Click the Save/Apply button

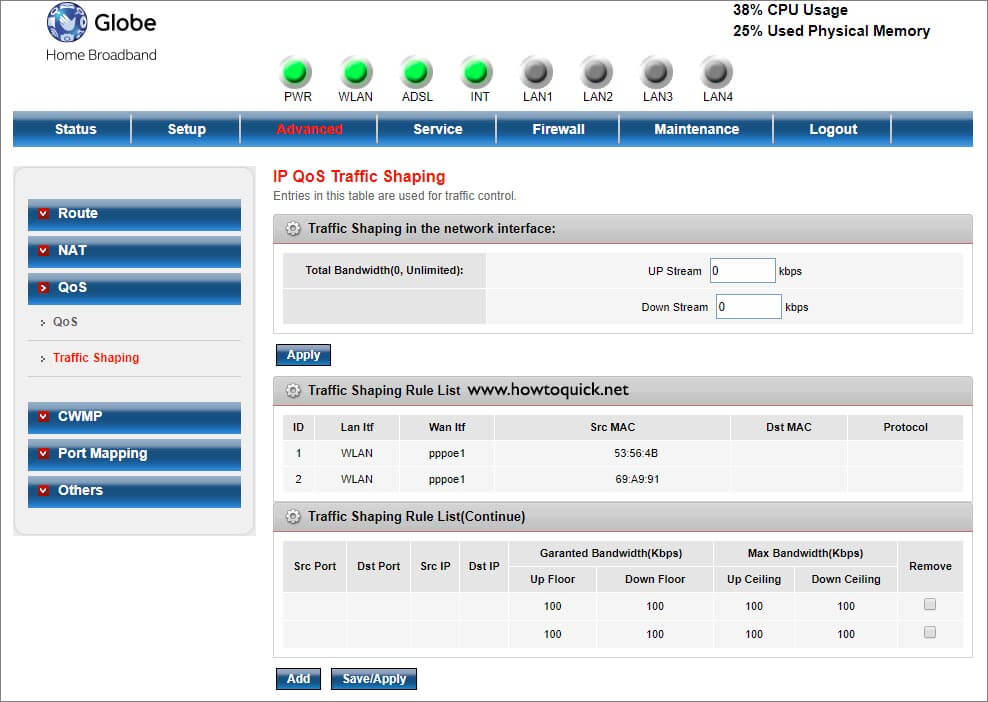(x=373, y=678)
